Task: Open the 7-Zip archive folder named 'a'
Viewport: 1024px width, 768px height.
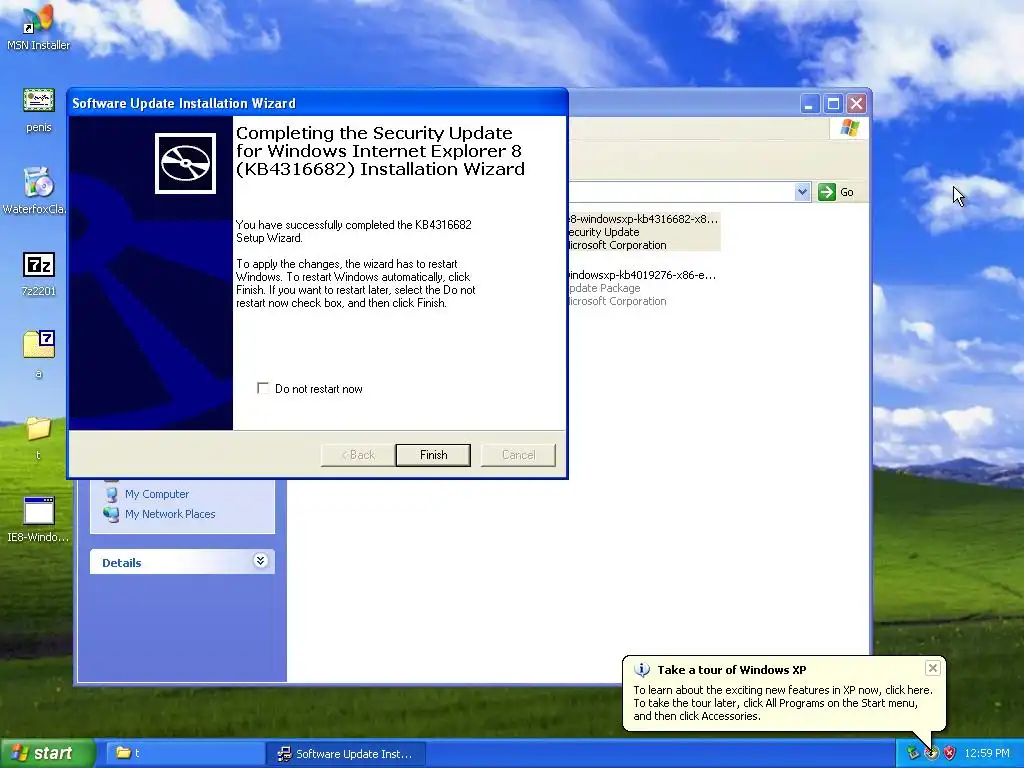Action: (x=39, y=344)
